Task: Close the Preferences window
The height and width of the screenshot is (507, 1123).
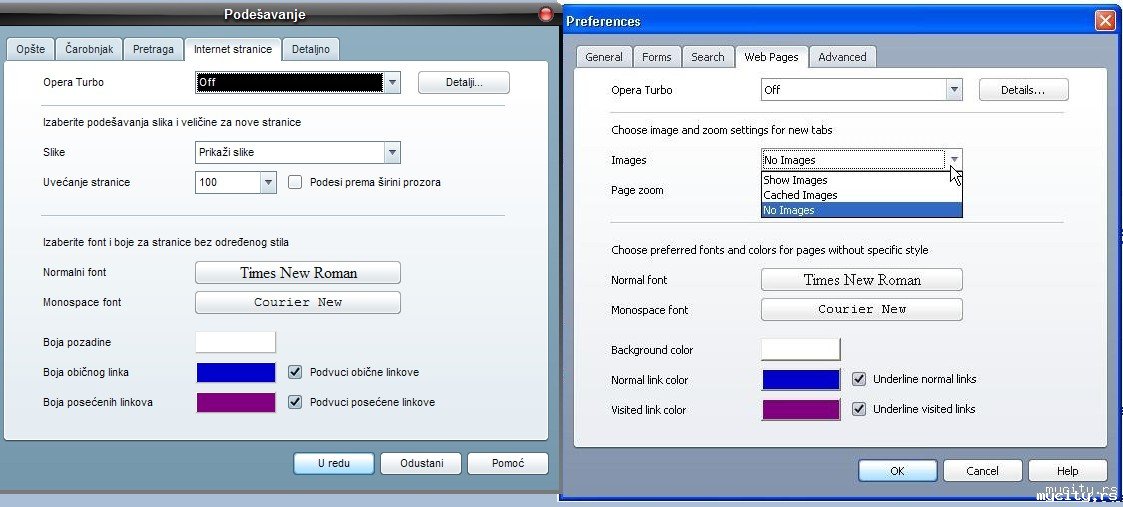Action: pos(1105,21)
